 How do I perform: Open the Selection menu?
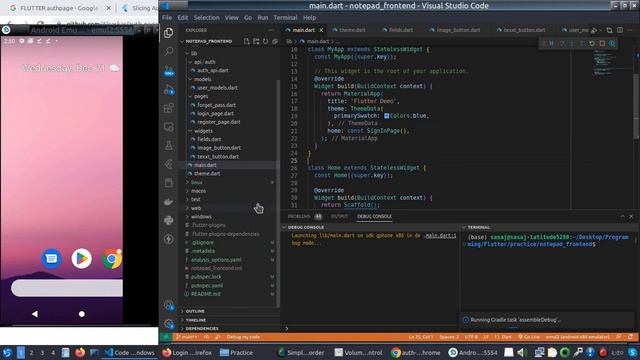tap(206, 18)
